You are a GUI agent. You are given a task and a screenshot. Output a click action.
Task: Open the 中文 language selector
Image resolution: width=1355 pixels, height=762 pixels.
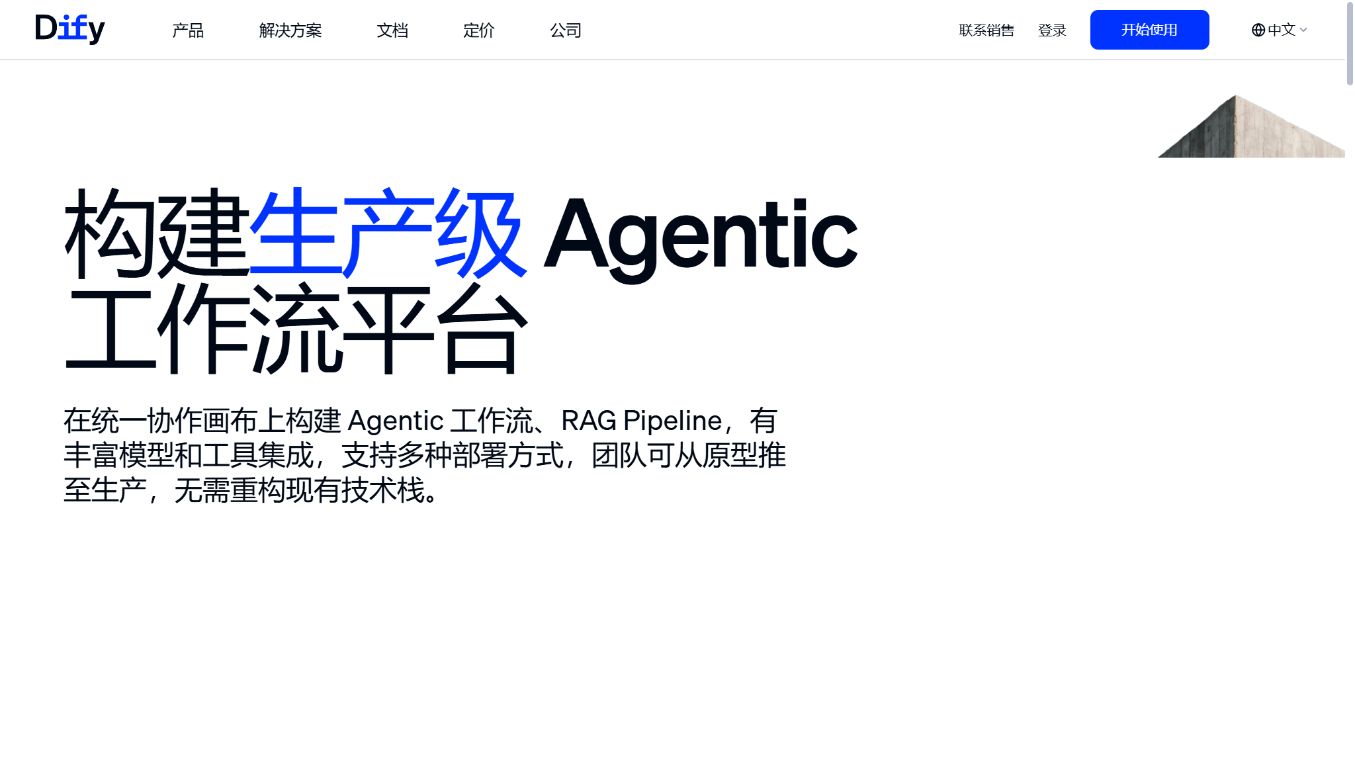tap(1280, 30)
